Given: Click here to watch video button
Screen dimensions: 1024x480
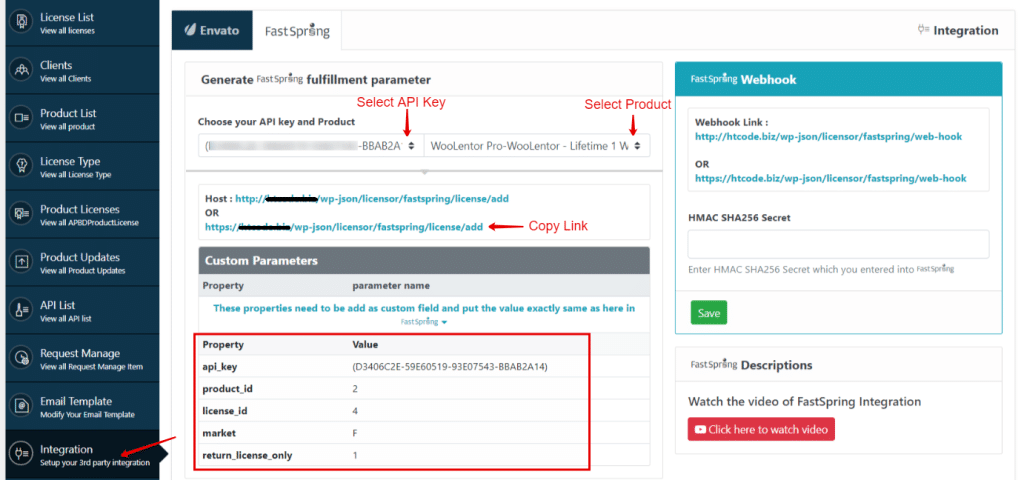Looking at the screenshot, I should pyautogui.click(x=761, y=429).
